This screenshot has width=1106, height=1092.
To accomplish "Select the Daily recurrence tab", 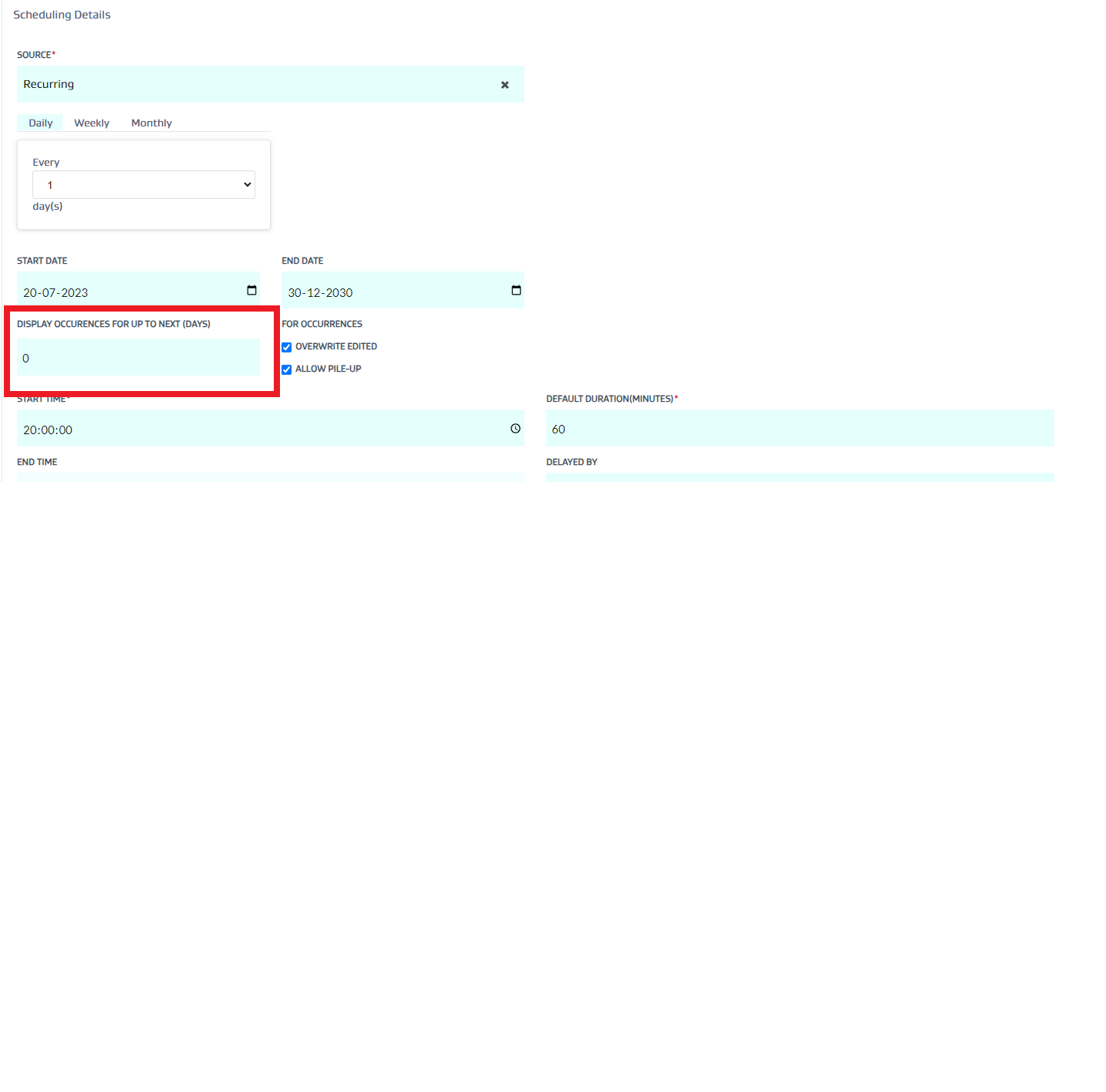I will [x=41, y=123].
